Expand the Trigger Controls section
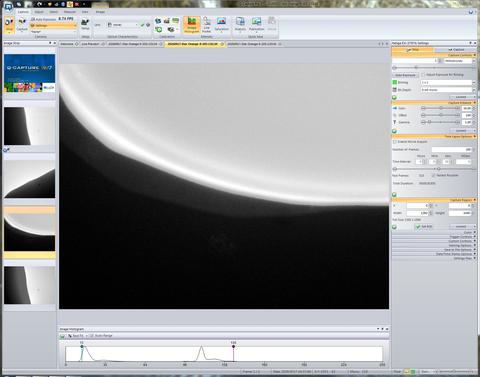This screenshot has width=480, height=377. (x=434, y=237)
